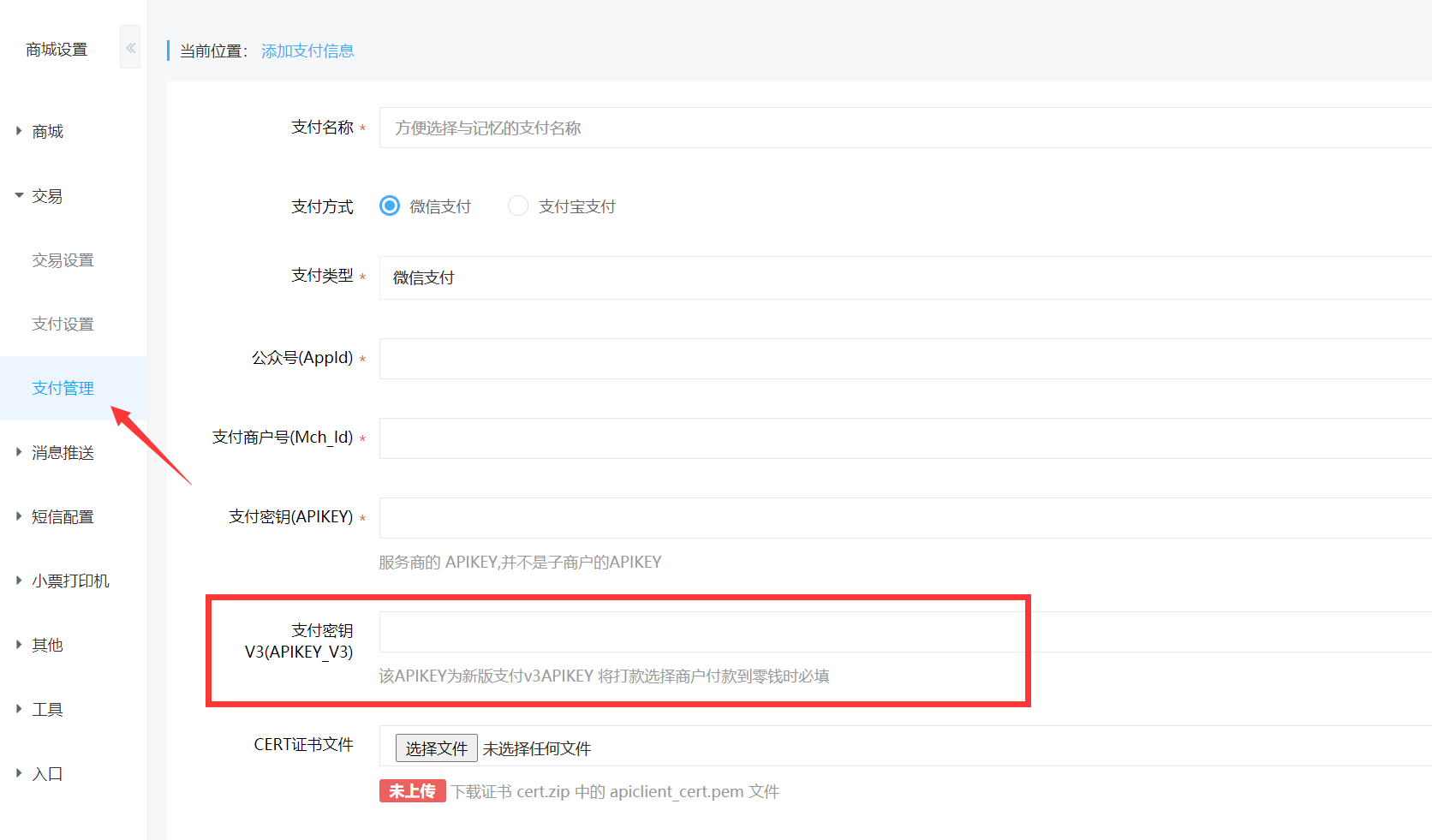Click the apiclient_cert.pem download hint text
The image size is (1432, 840).
click(616, 792)
